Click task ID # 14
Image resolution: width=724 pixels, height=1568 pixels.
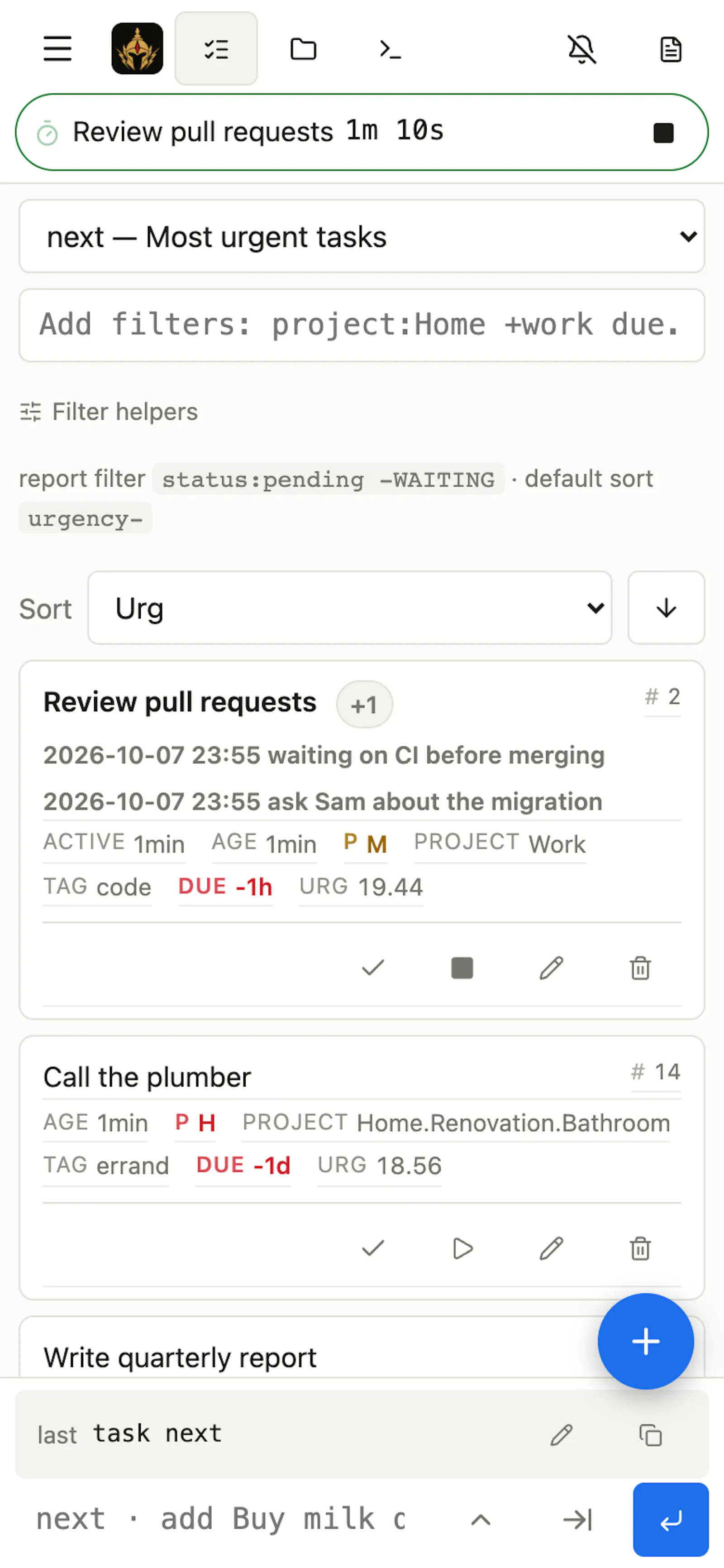pyautogui.click(x=656, y=1072)
